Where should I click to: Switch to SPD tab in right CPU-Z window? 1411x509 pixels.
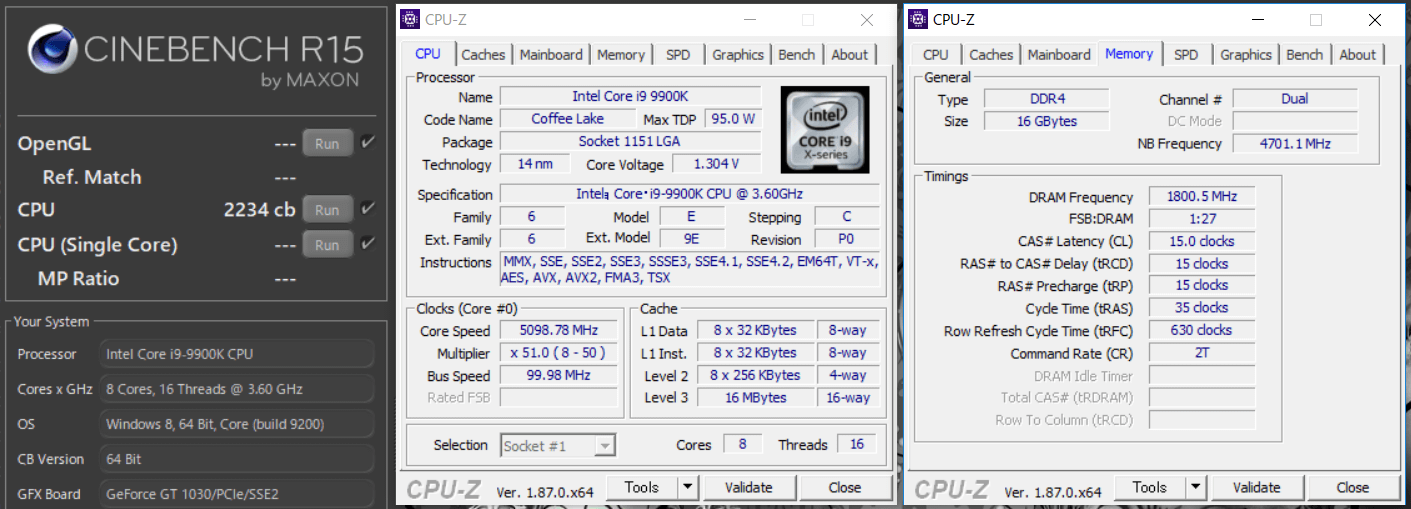1186,55
